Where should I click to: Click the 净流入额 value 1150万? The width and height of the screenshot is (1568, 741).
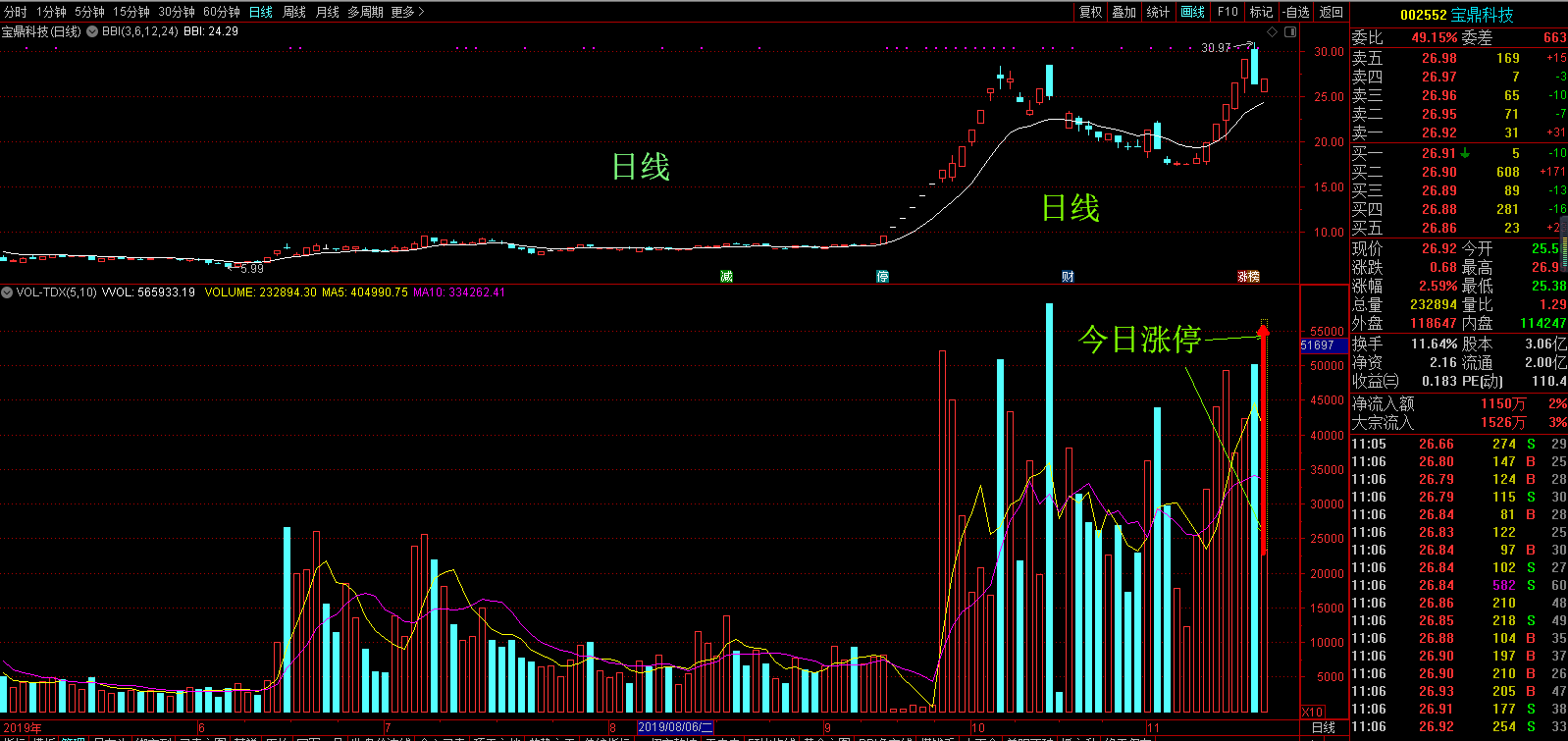pyautogui.click(x=1503, y=403)
